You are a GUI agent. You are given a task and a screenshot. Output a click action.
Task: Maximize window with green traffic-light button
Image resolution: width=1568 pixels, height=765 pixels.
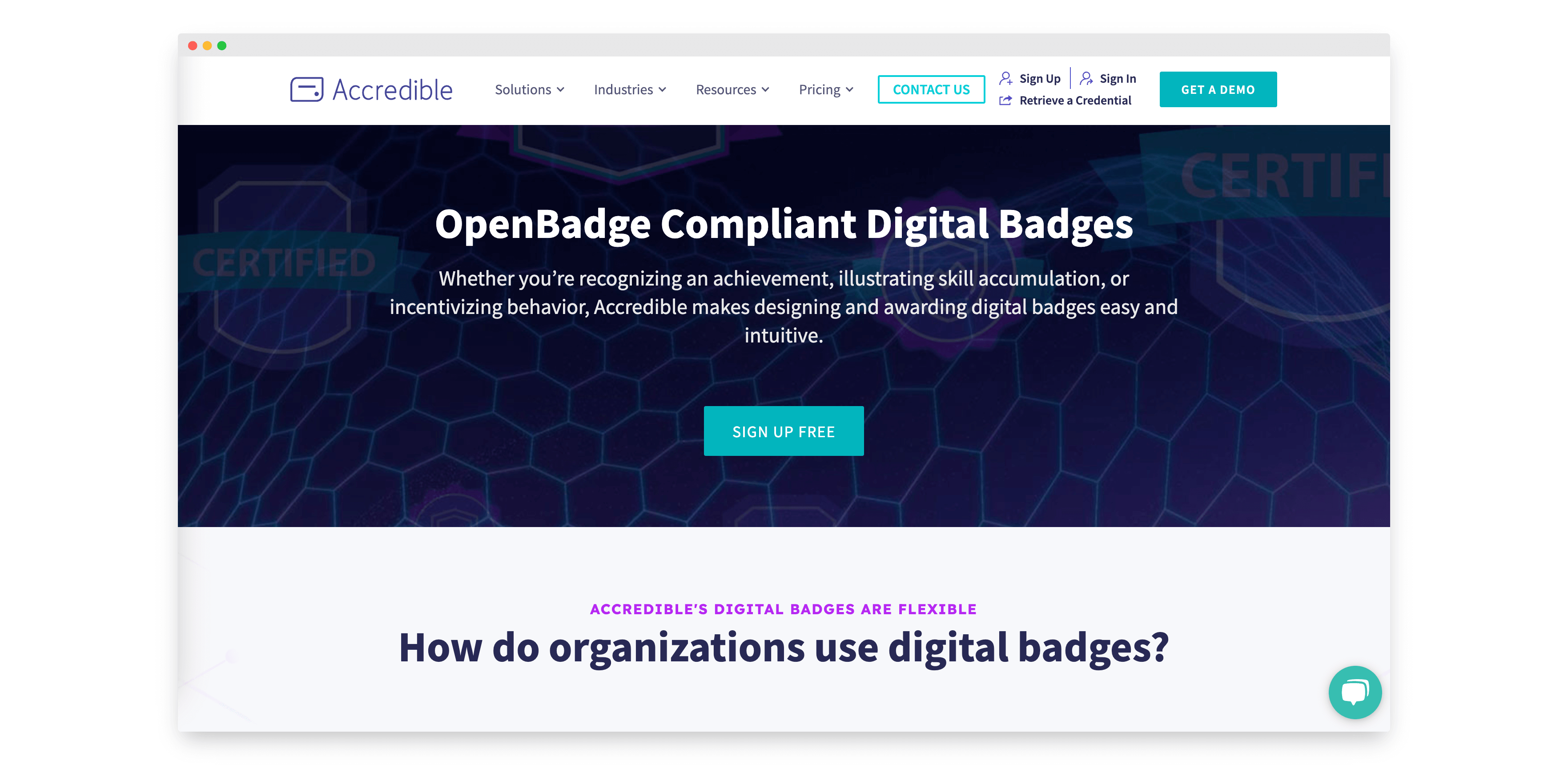click(221, 46)
